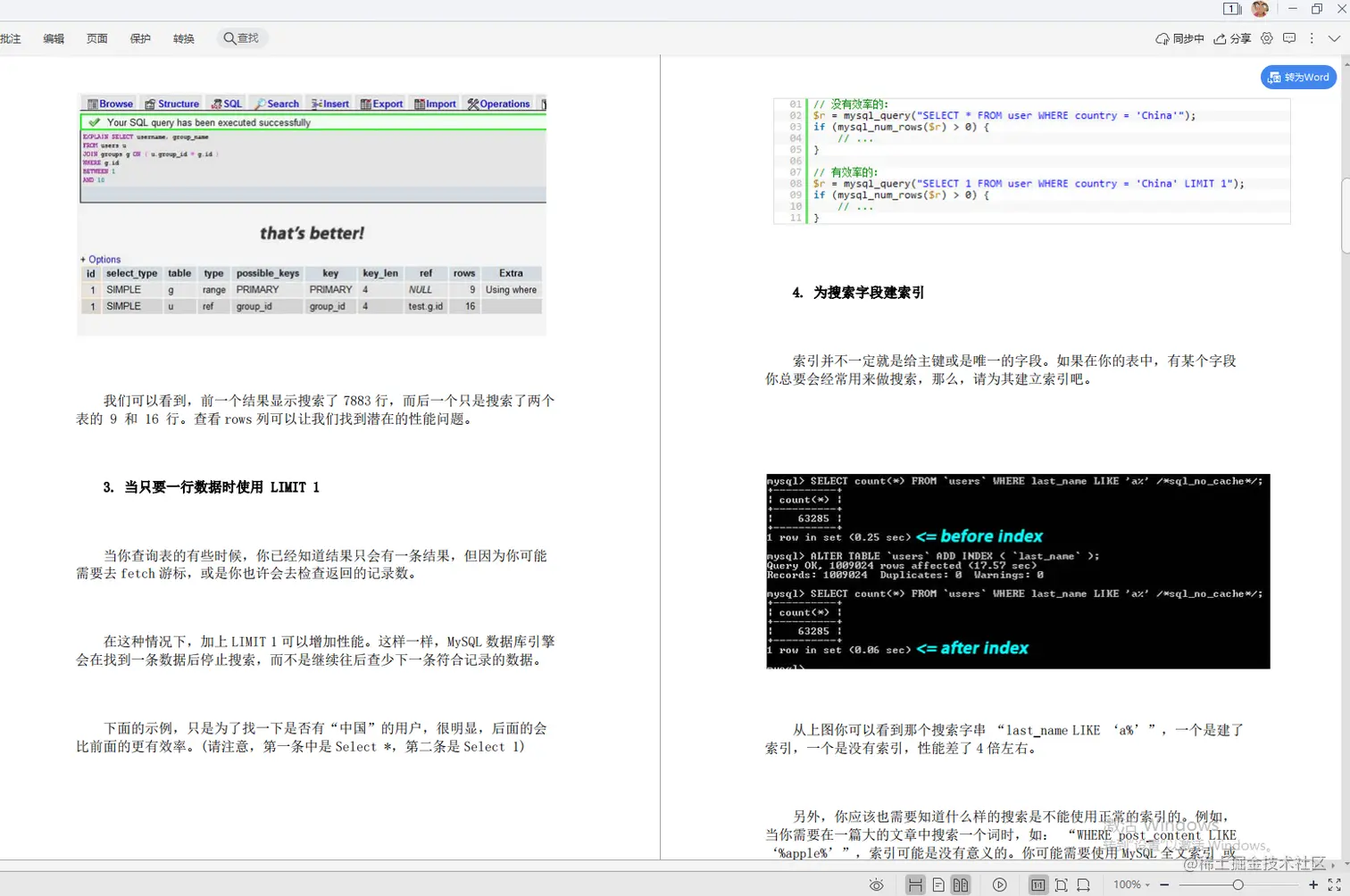Start auto-scroll playback icon
The height and width of the screenshot is (896, 1350).
pos(999,884)
